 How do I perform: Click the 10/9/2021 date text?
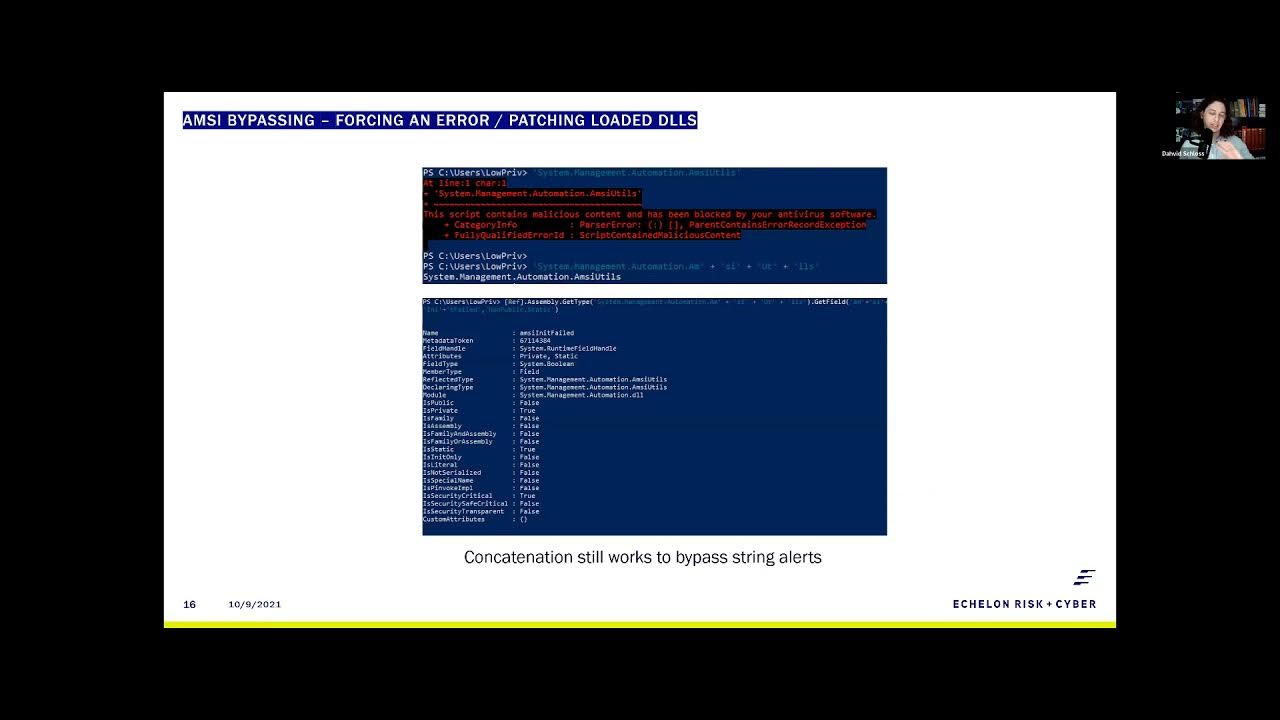point(254,604)
